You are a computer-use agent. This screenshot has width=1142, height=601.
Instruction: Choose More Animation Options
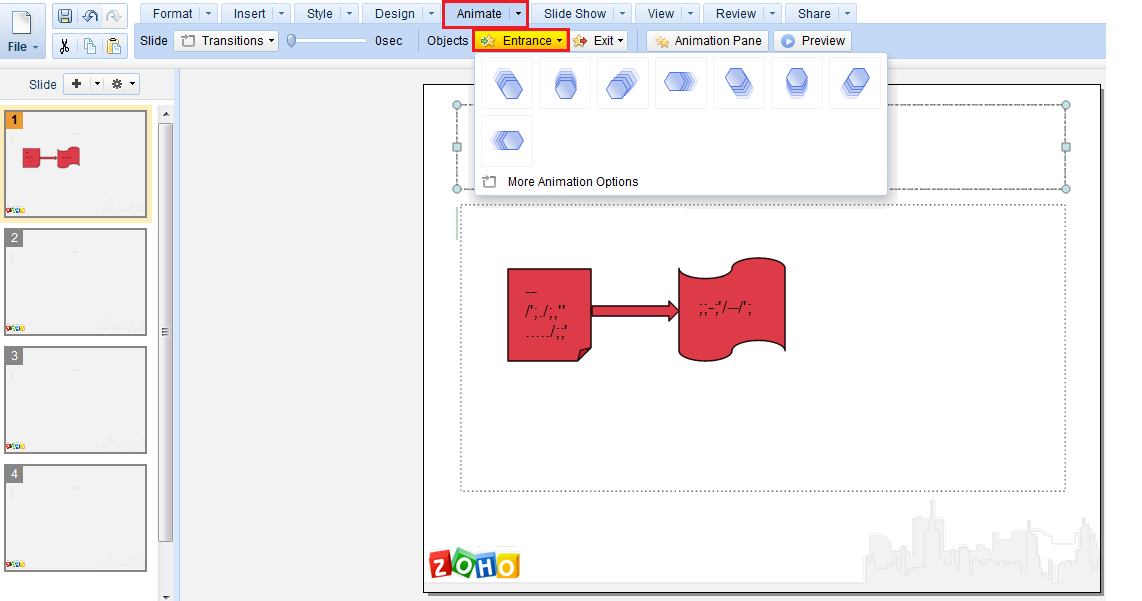[573, 181]
